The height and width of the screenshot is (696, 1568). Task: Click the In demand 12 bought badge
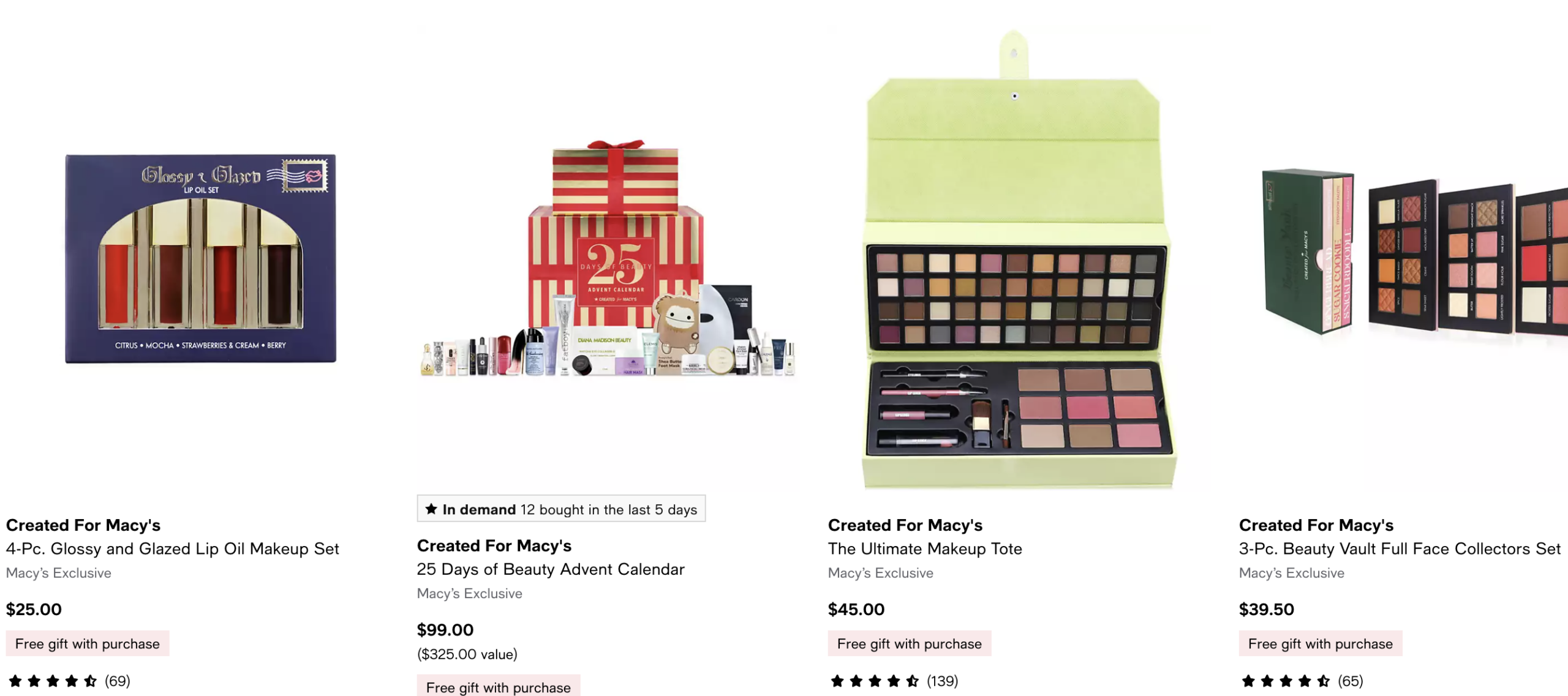[561, 509]
